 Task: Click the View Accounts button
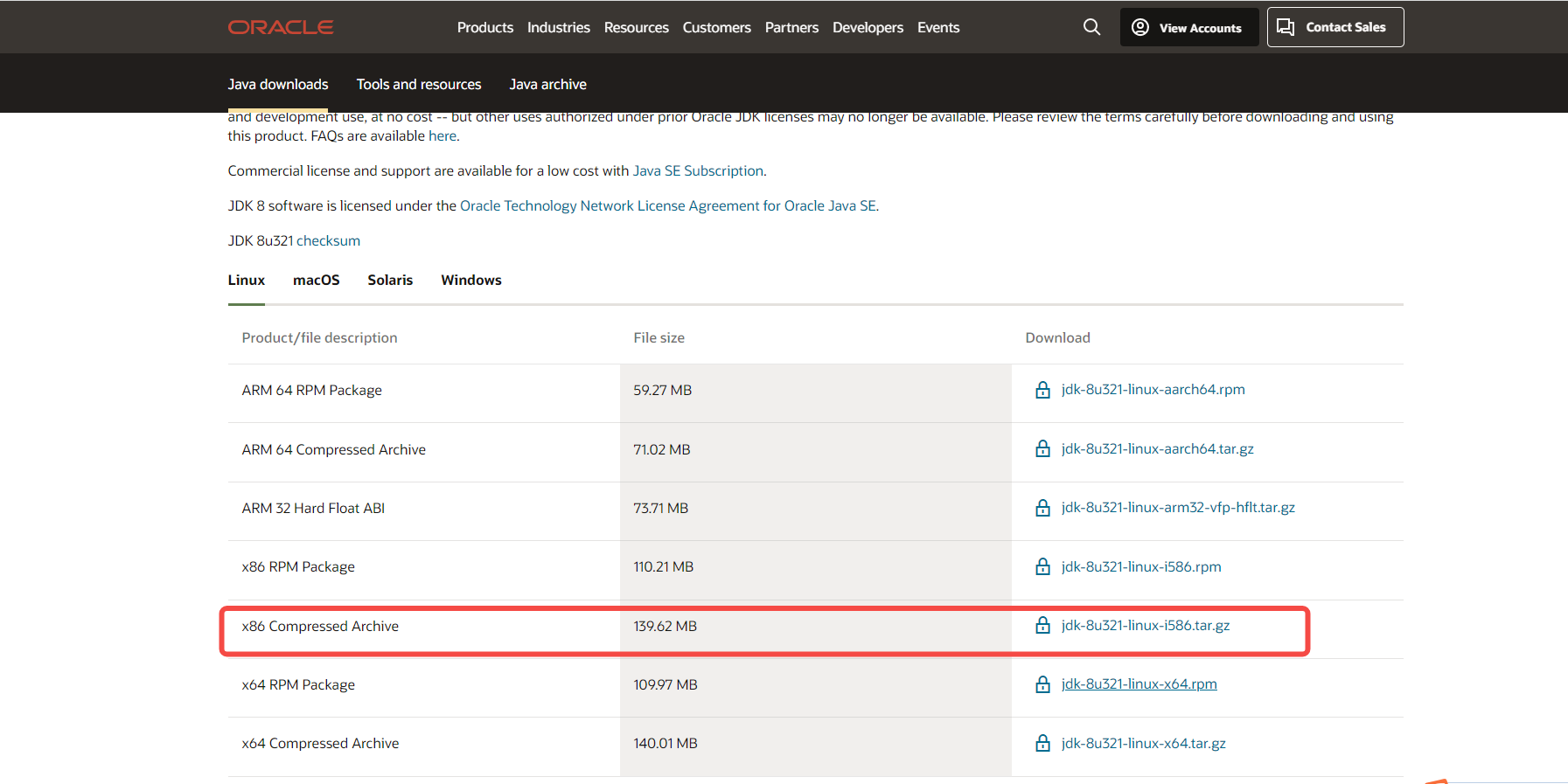coord(1189,27)
